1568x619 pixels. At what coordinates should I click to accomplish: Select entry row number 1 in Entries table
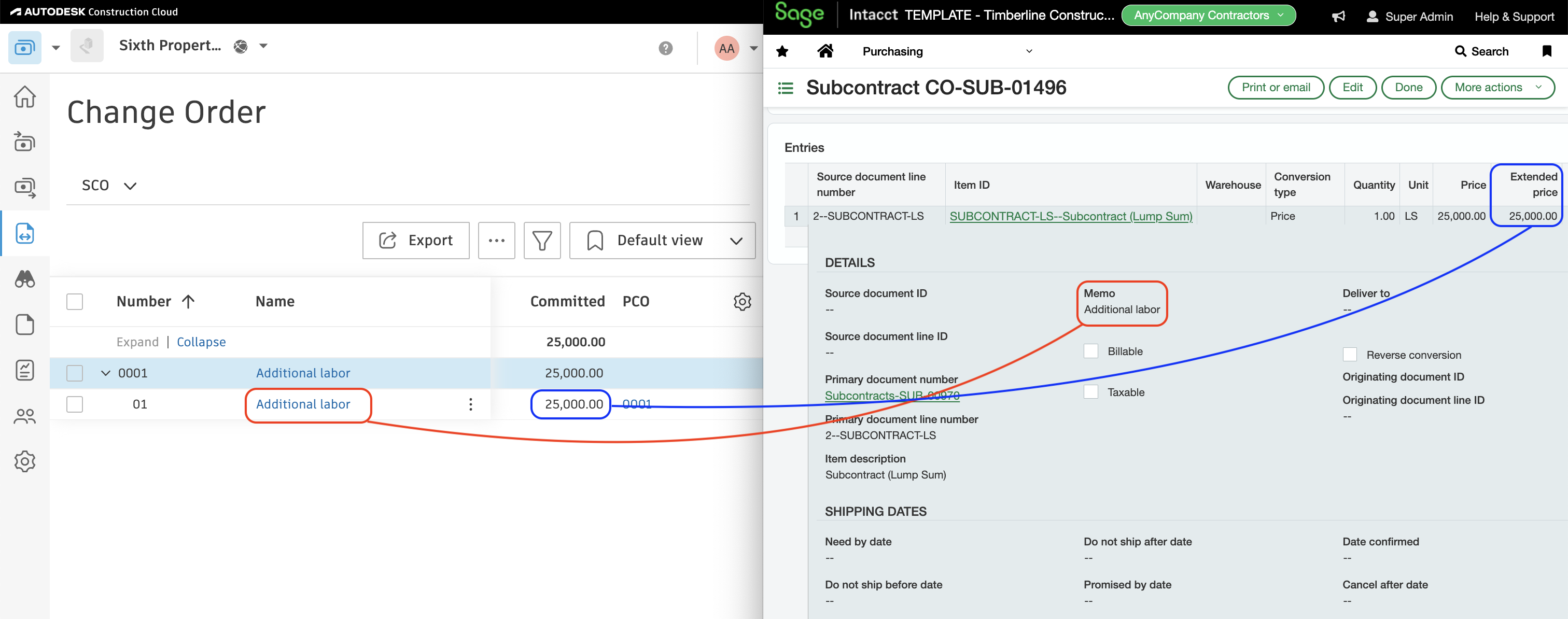(795, 216)
